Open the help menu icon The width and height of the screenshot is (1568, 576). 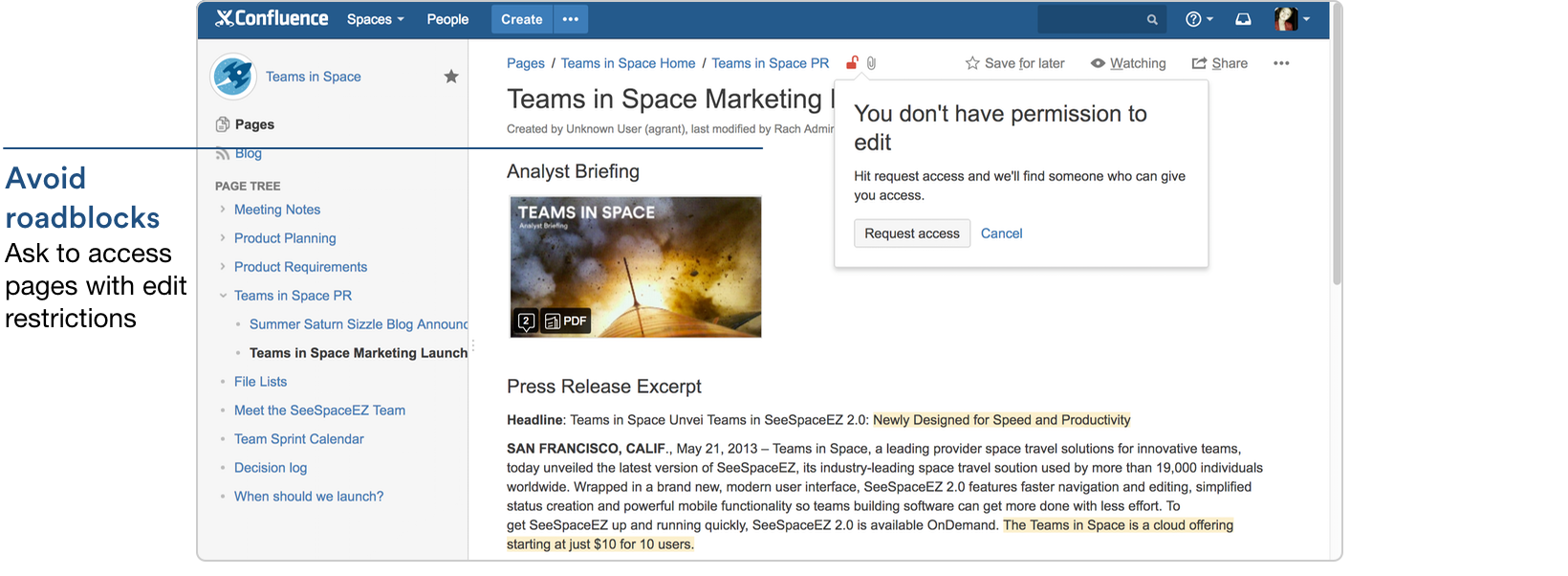click(x=1199, y=19)
